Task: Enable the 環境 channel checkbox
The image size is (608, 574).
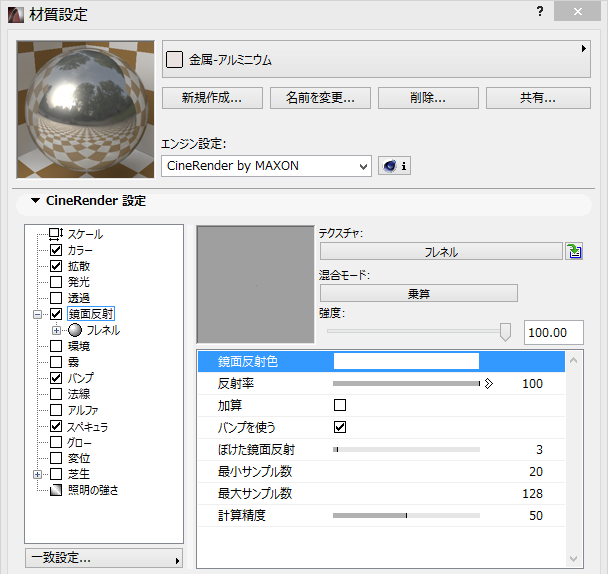Action: coord(56,346)
